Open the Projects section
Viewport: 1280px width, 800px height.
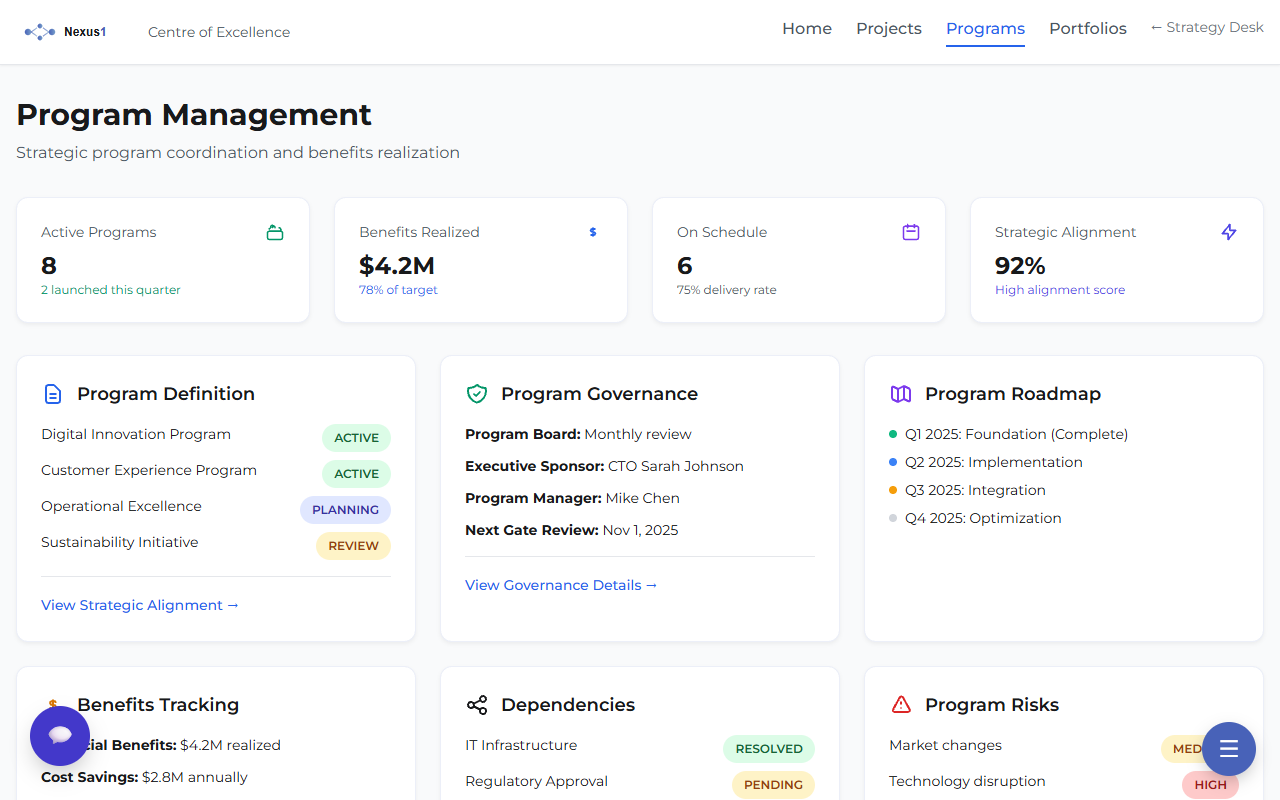(888, 28)
